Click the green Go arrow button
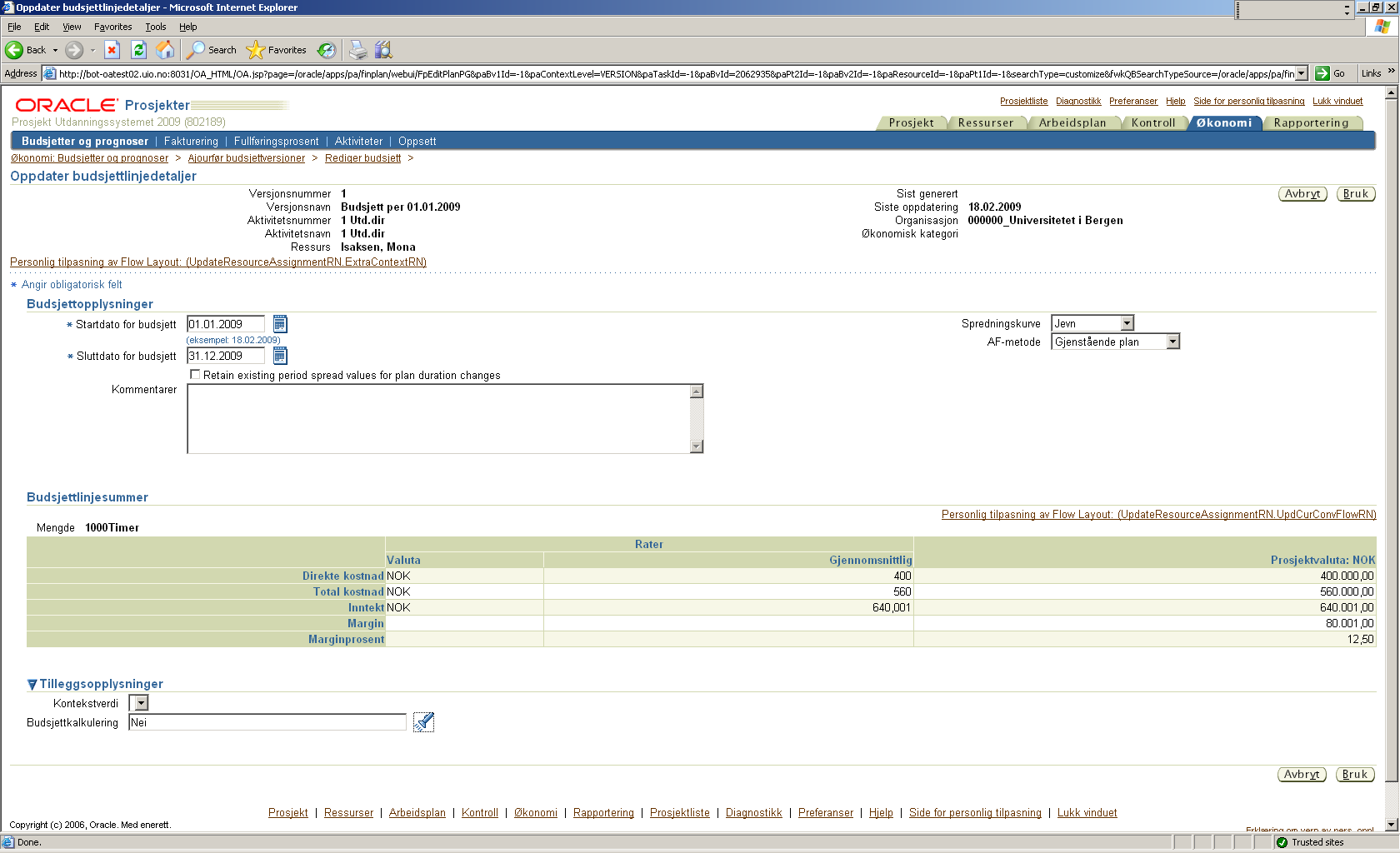Image resolution: width=1400 pixels, height=853 pixels. 1322,73
